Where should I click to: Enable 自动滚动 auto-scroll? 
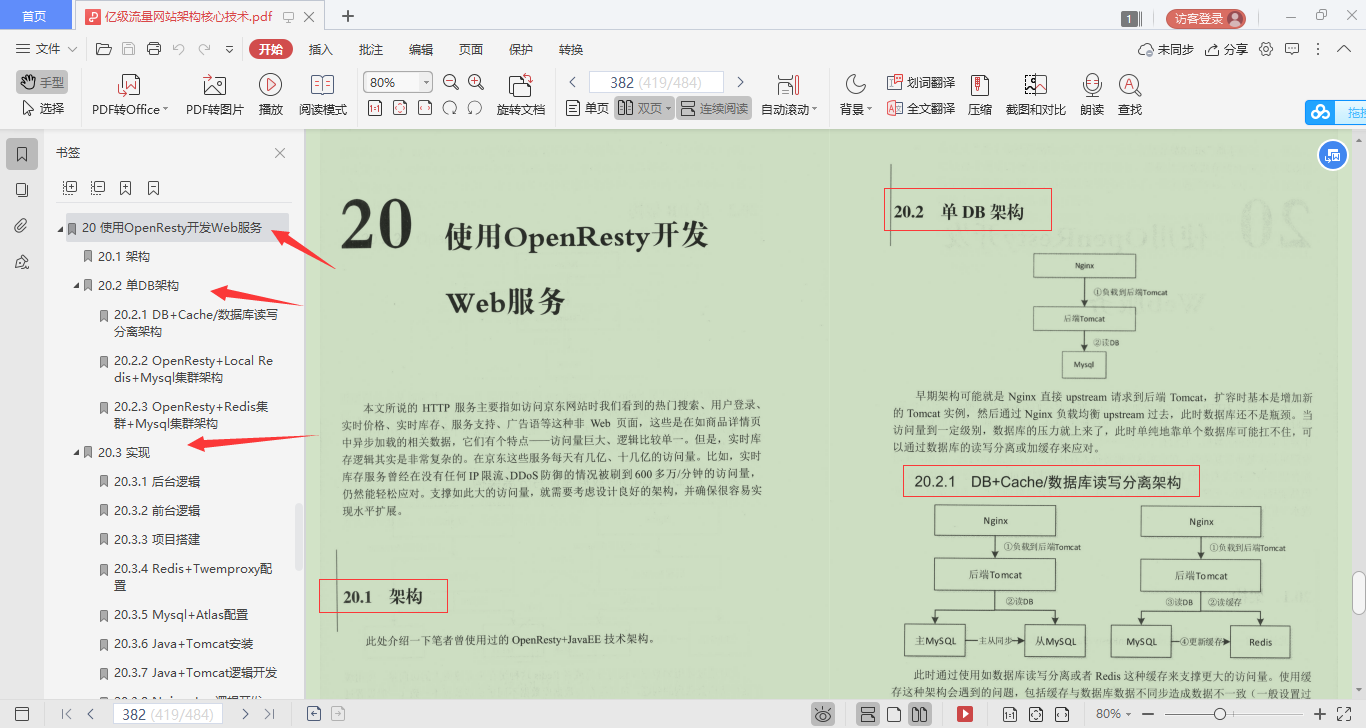(789, 93)
